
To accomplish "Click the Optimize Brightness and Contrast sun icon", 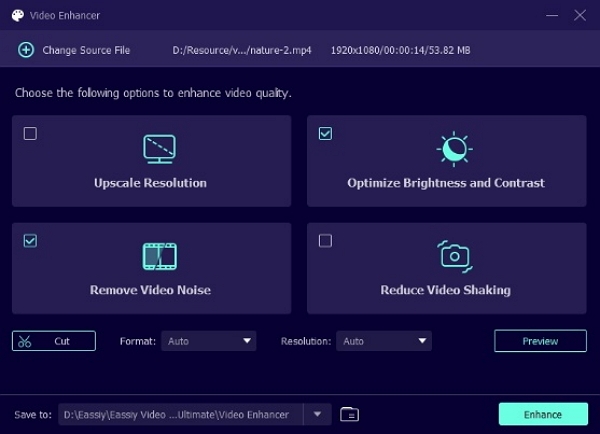I will coord(455,149).
